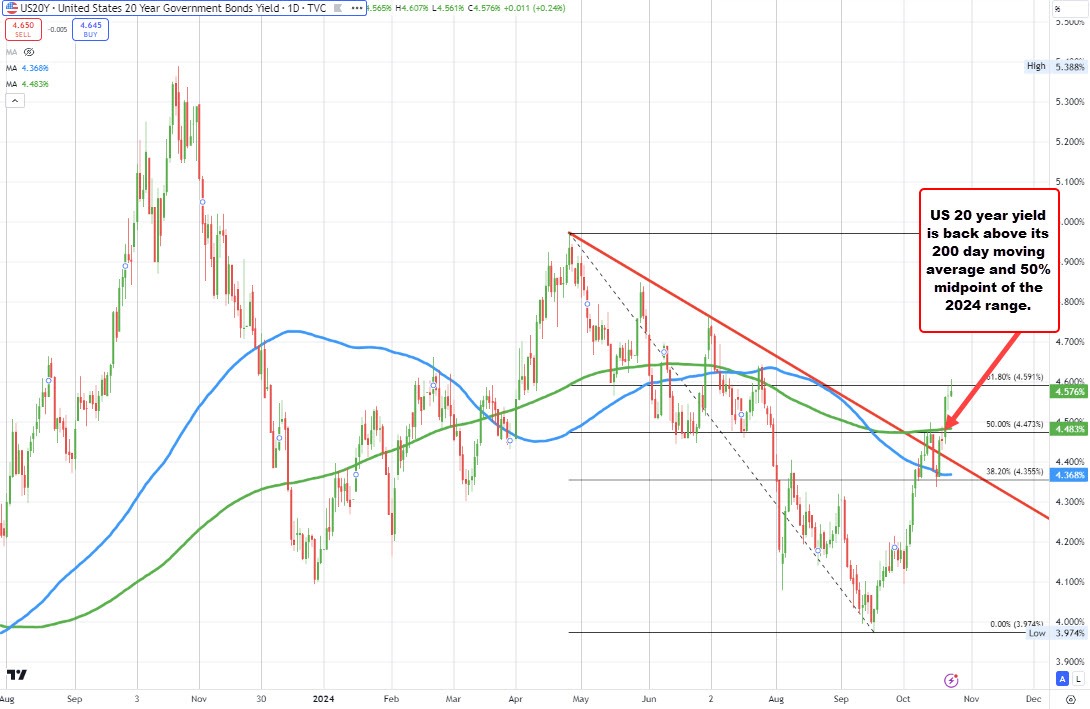Viewport: 1090px width, 709px height.
Task: Click the TradingView logo
Action: coord(17,675)
